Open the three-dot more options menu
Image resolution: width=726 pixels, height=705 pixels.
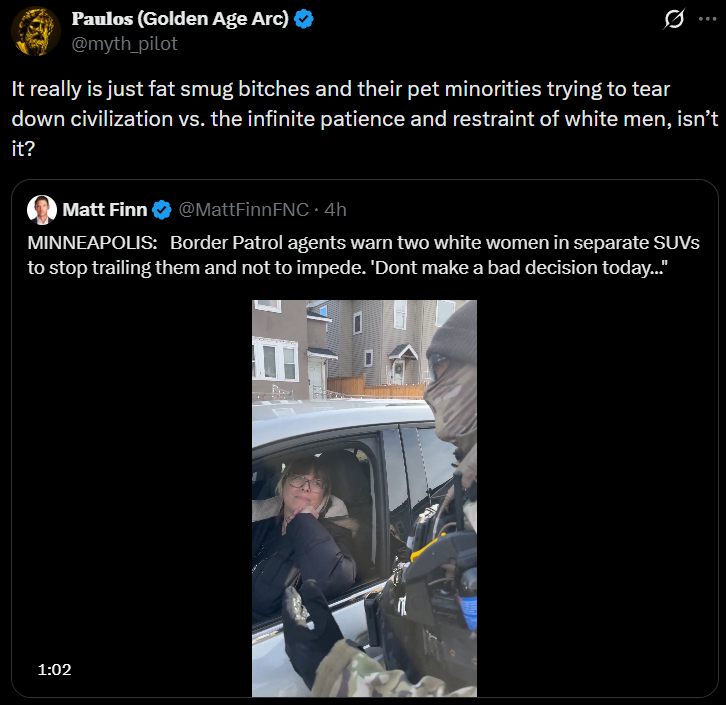click(708, 19)
